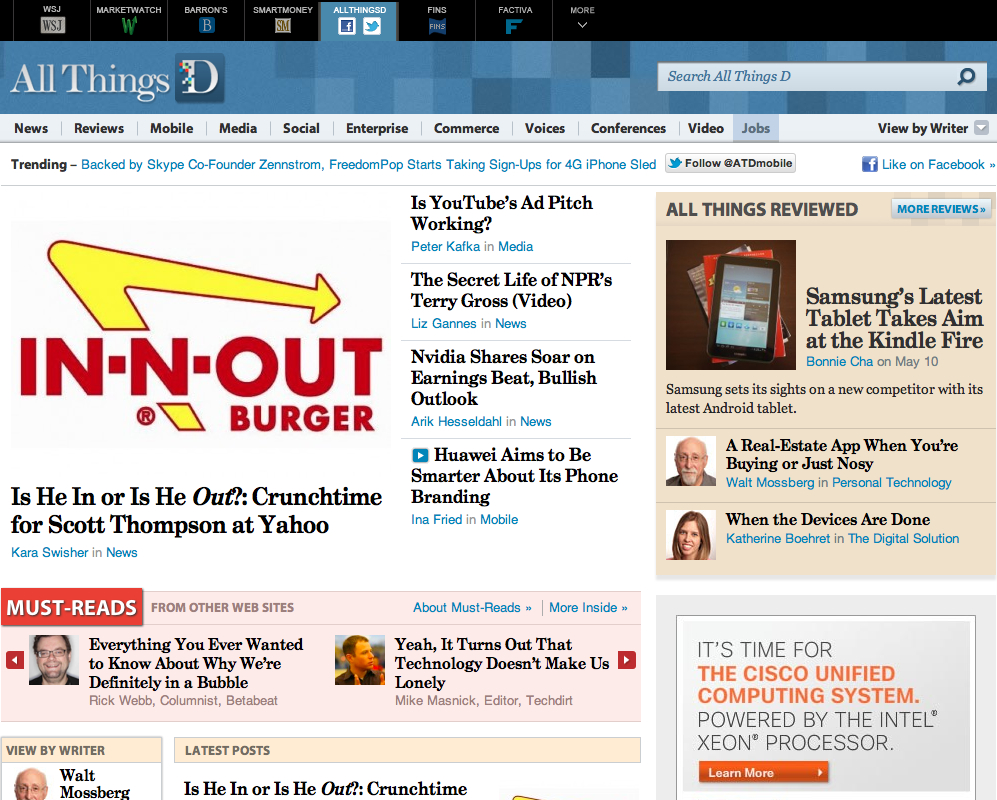Open the Social navigation tab
Screen dimensions: 997x800
pyautogui.click(x=301, y=128)
